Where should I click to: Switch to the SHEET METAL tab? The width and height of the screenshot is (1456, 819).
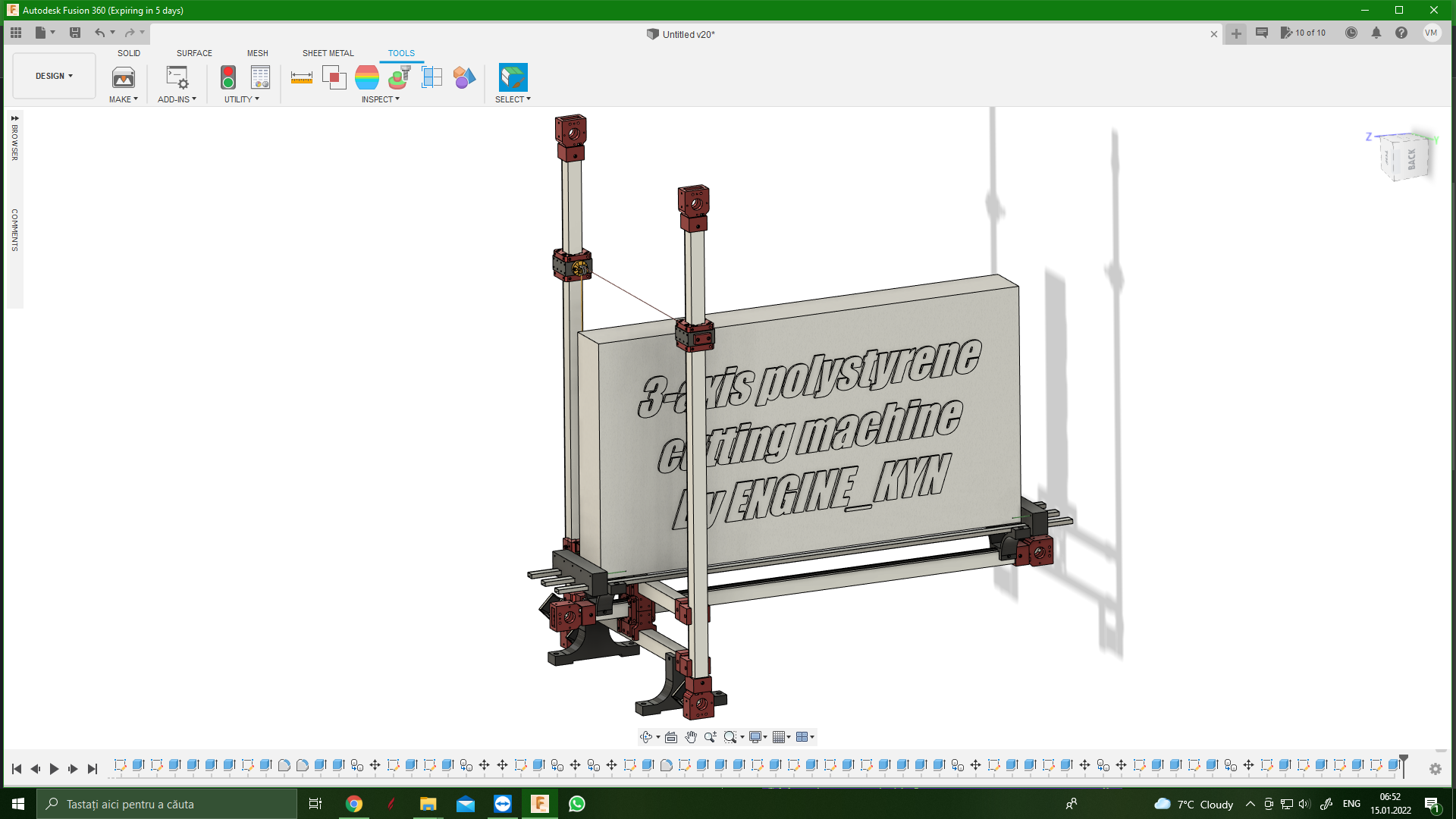pos(328,53)
